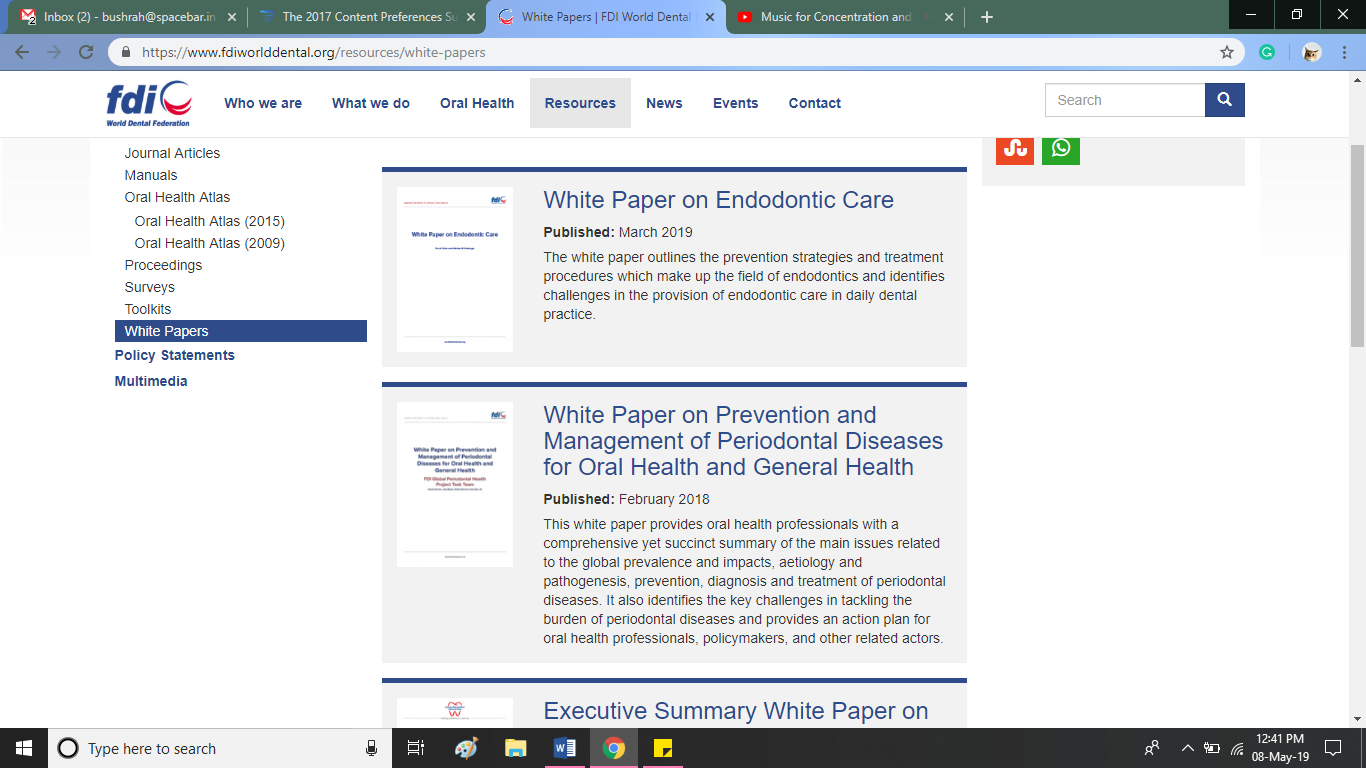Open Microsoft Word from taskbar
This screenshot has height=768, width=1366.
pos(564,748)
